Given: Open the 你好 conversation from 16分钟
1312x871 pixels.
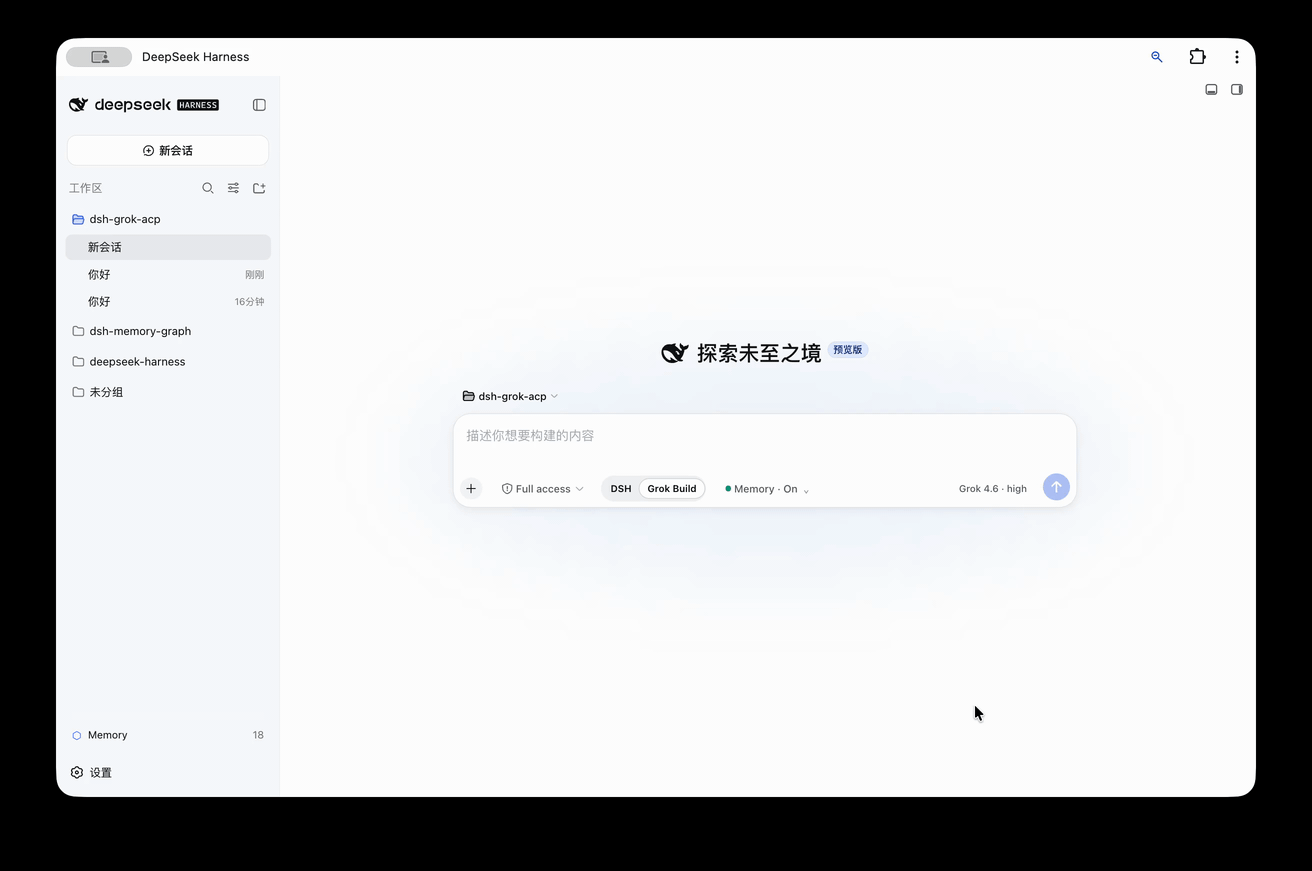Looking at the screenshot, I should pos(168,301).
